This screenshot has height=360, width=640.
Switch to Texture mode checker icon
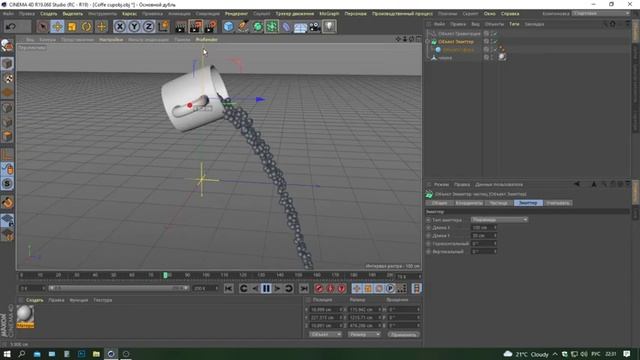7,78
